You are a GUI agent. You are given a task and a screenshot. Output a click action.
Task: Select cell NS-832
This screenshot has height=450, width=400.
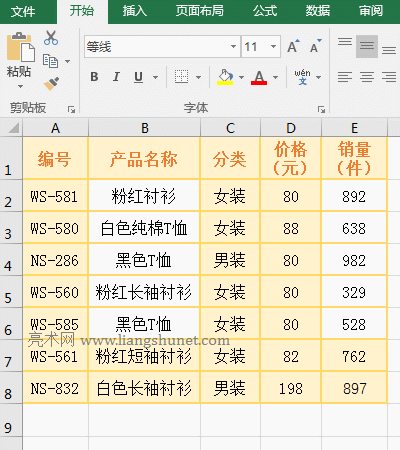pos(55,388)
